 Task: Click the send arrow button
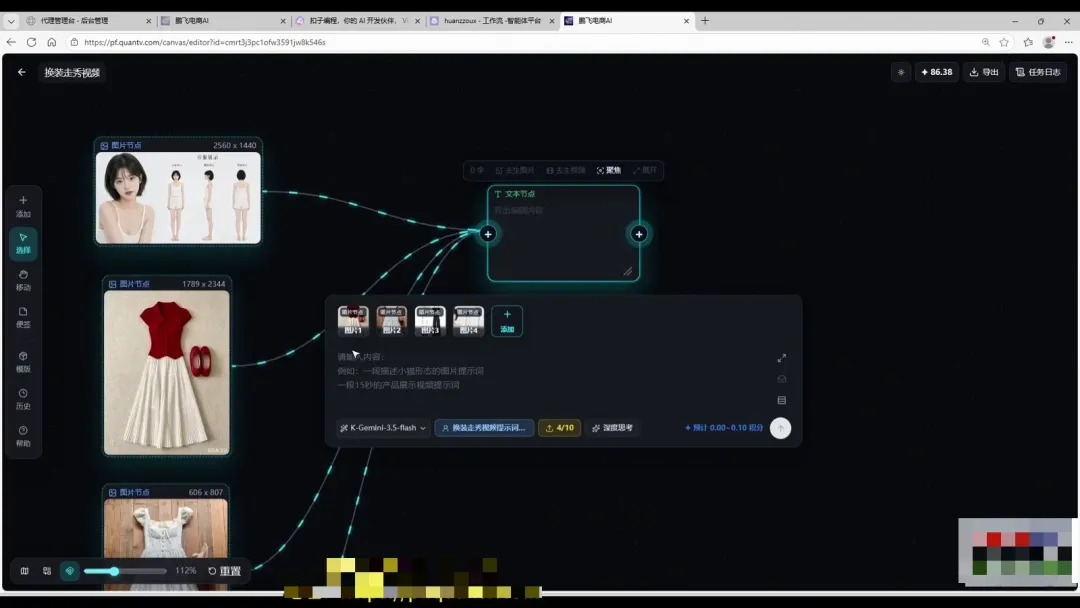click(x=780, y=428)
